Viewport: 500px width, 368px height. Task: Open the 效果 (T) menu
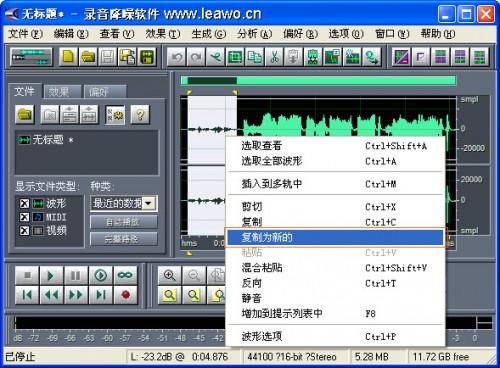pyautogui.click(x=163, y=34)
